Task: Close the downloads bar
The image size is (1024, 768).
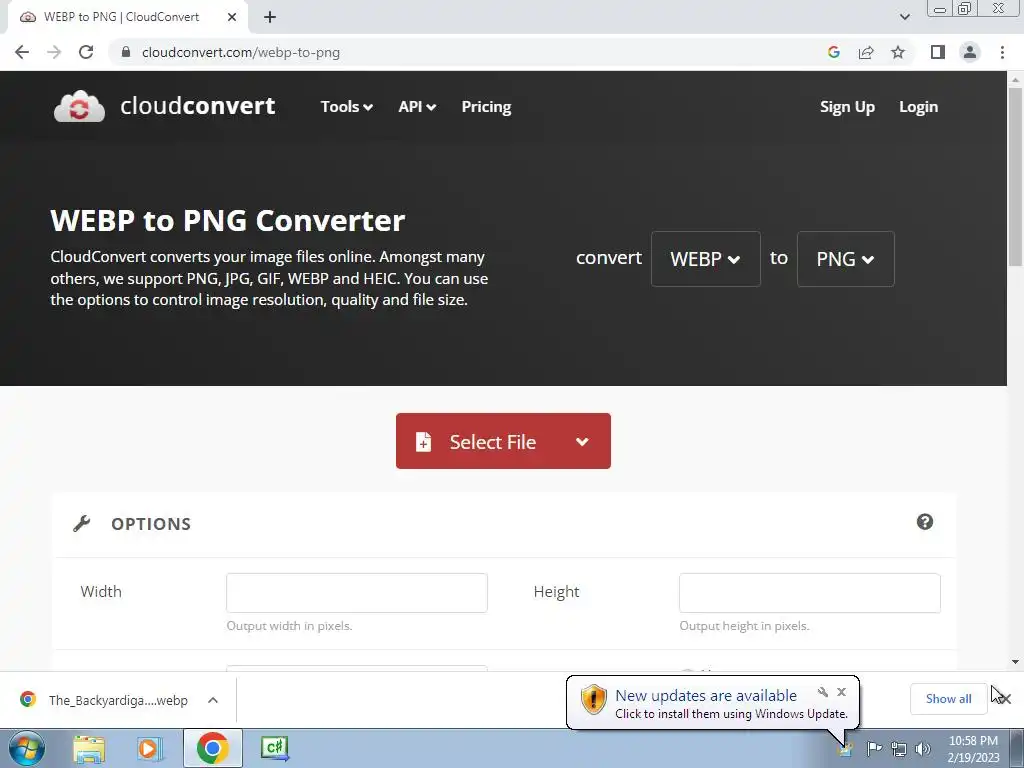Action: 1004,699
